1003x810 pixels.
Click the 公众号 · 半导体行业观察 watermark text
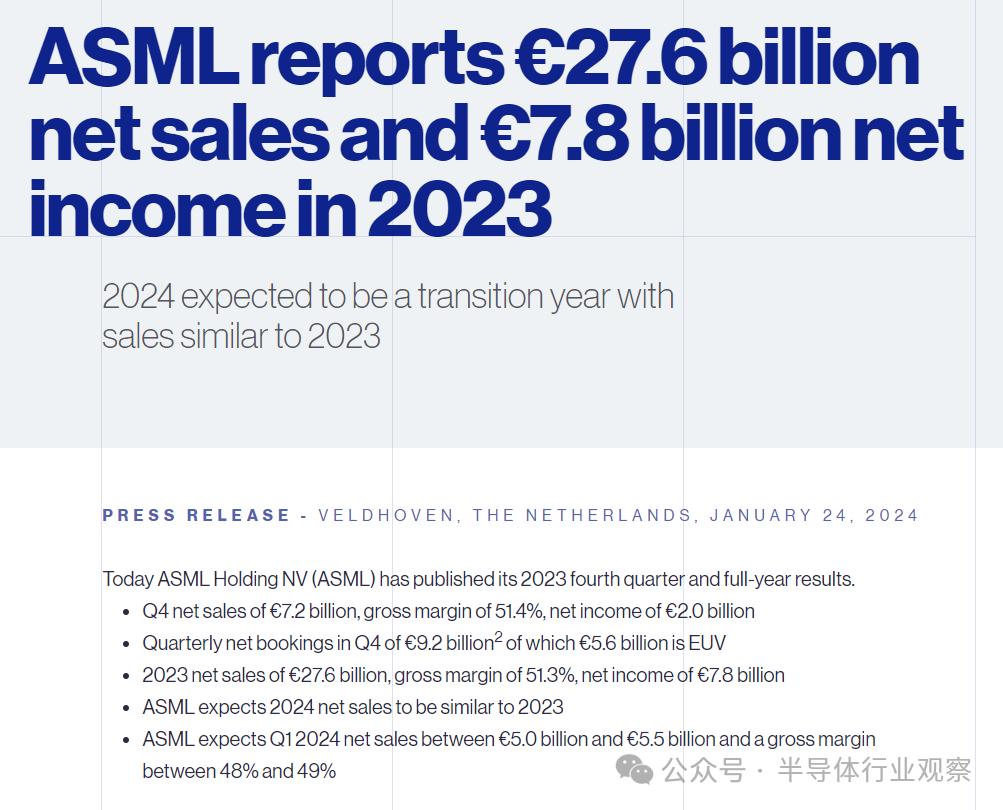tap(817, 769)
